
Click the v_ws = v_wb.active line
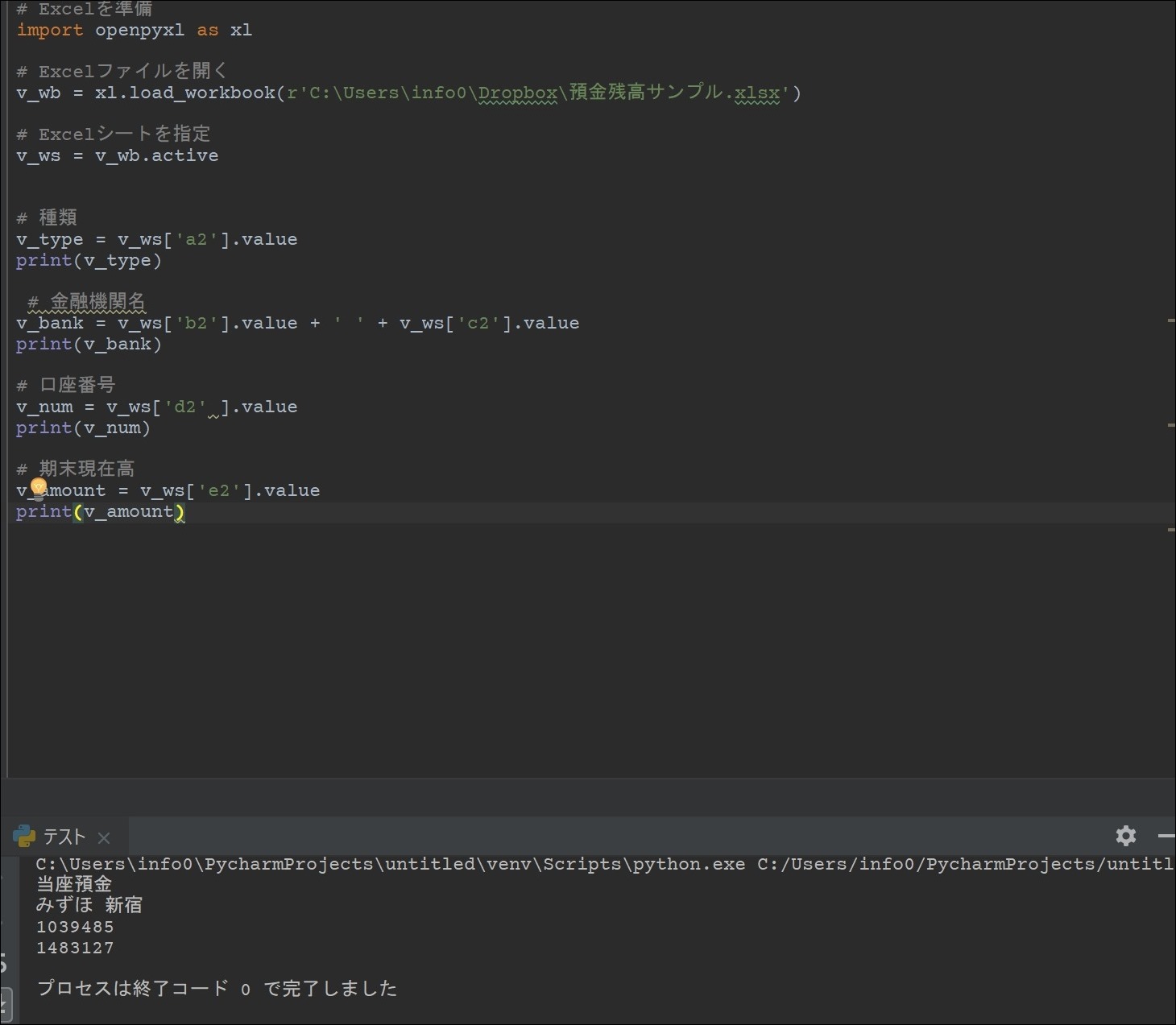(117, 155)
